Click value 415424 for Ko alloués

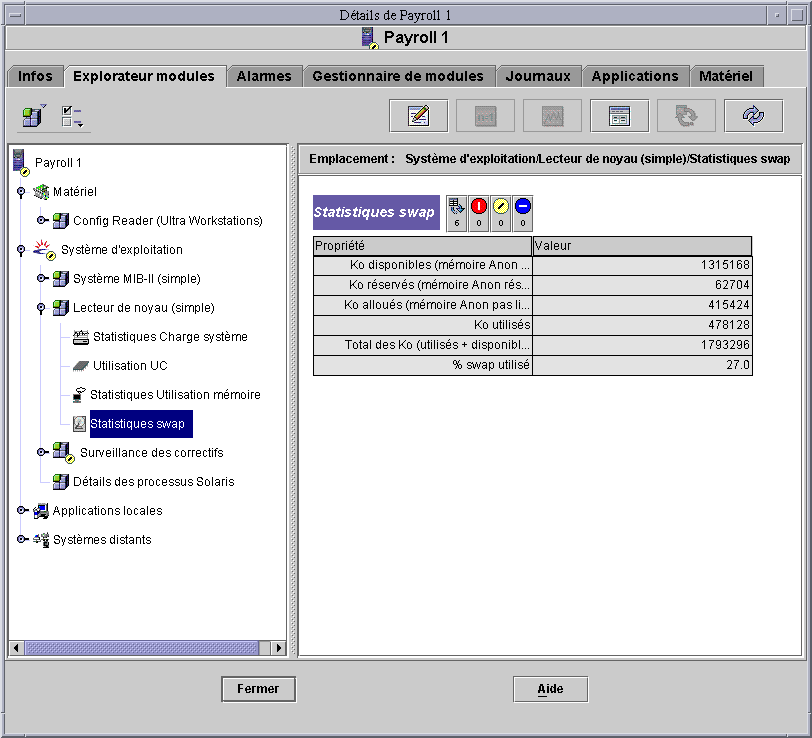(x=642, y=305)
